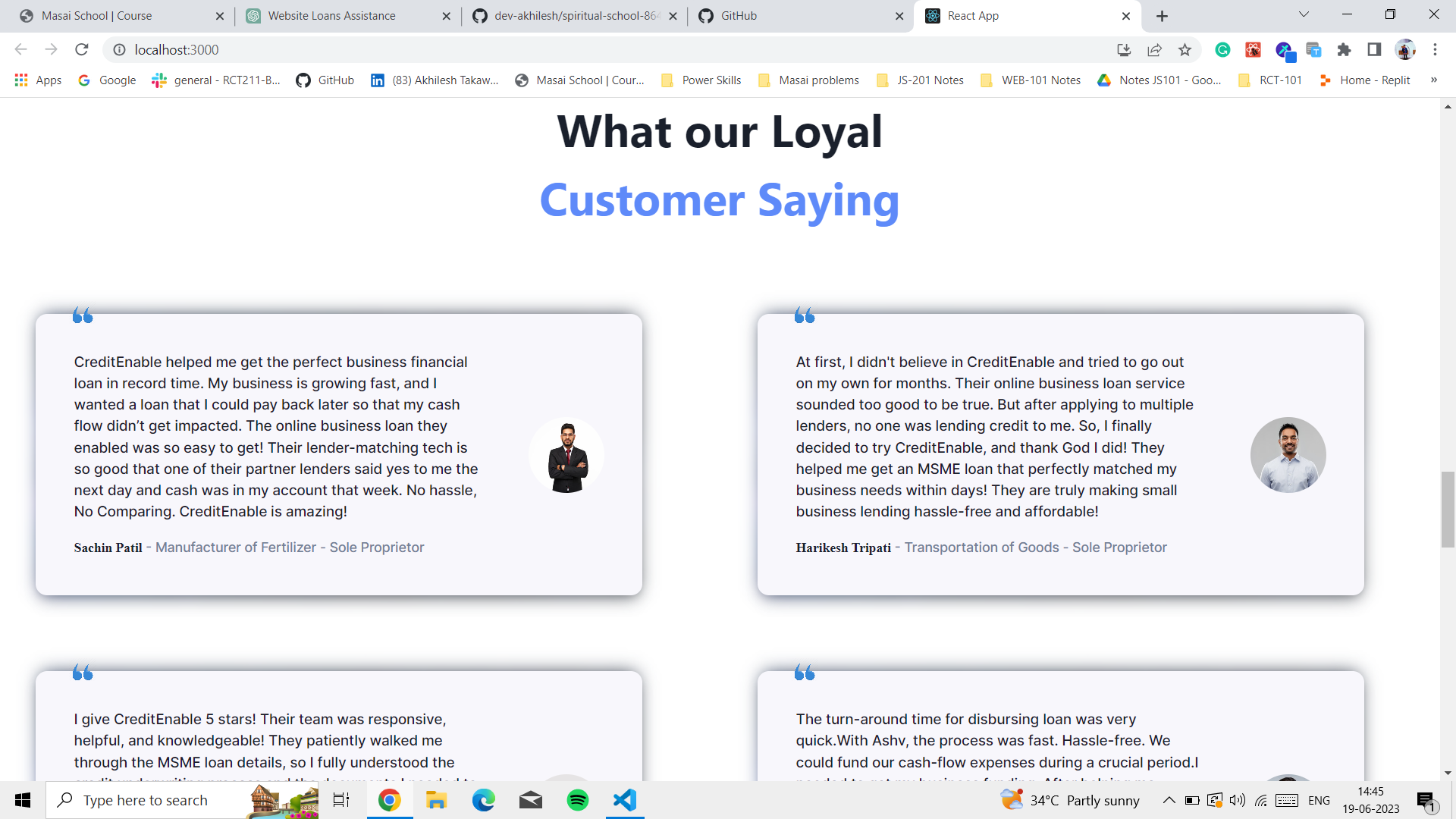Open the volume control icon
Screen dimensions: 1456x819
[x=1238, y=800]
